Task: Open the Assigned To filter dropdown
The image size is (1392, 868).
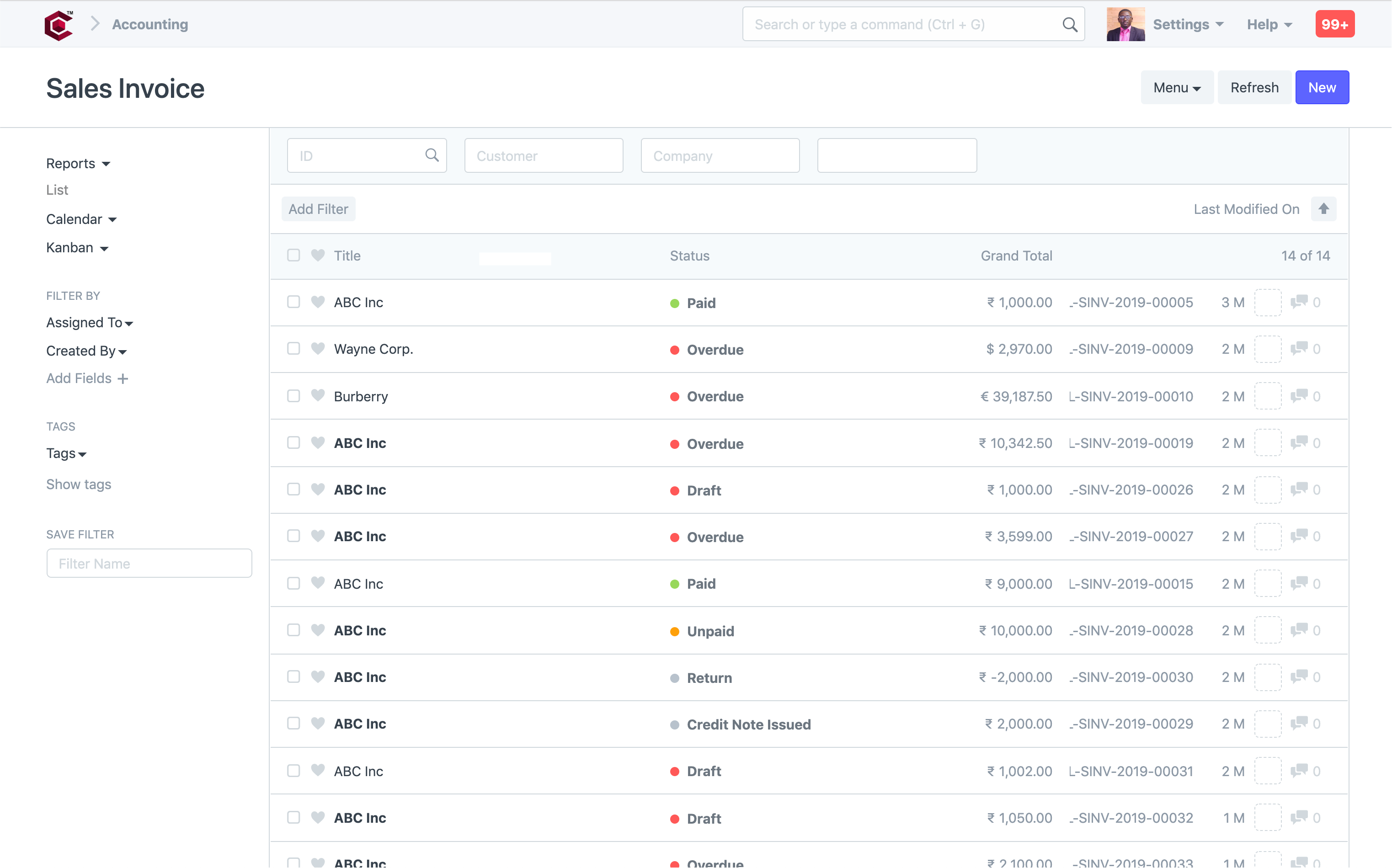Action: (90, 323)
